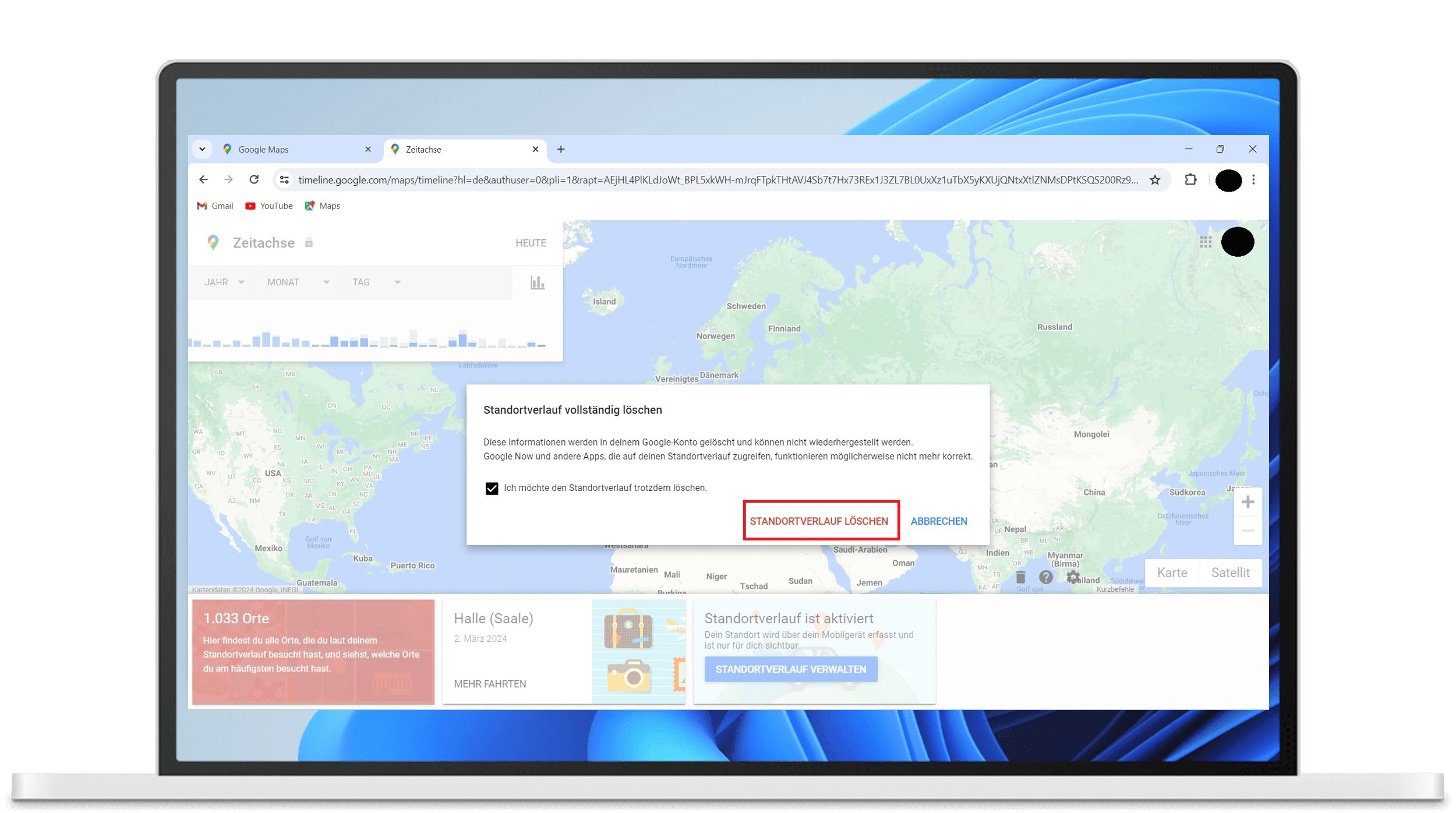Image resolution: width=1456 pixels, height=813 pixels.
Task: Open the Halle (Saale) trip card
Action: 563,652
